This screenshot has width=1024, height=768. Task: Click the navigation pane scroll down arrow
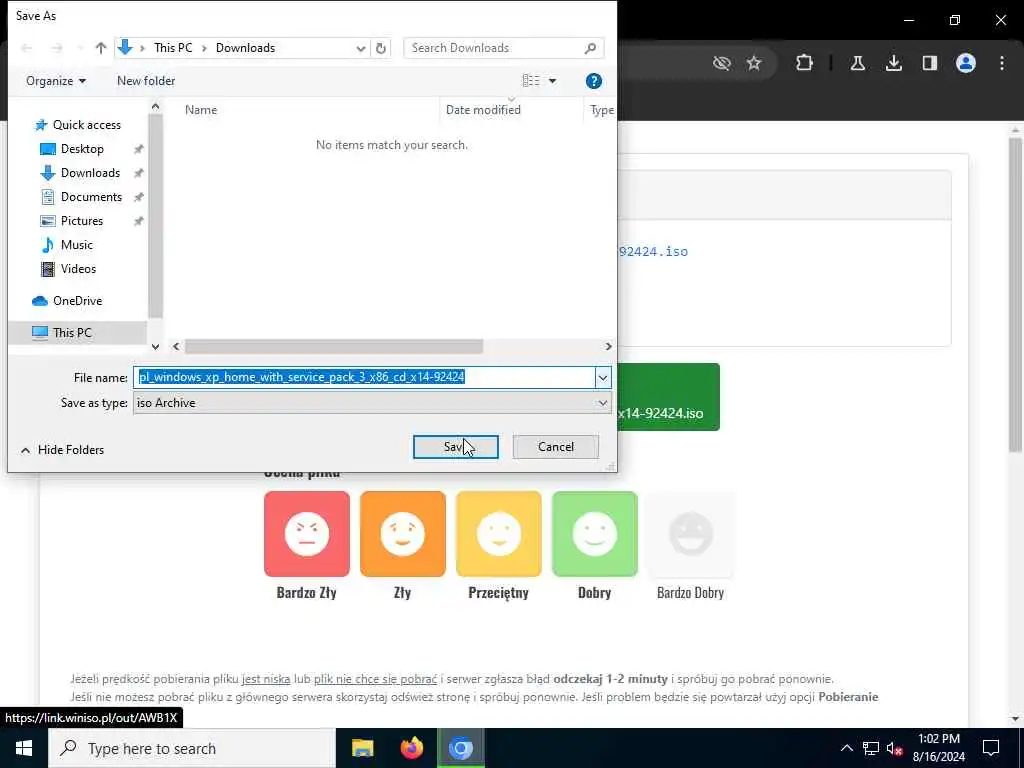click(155, 346)
